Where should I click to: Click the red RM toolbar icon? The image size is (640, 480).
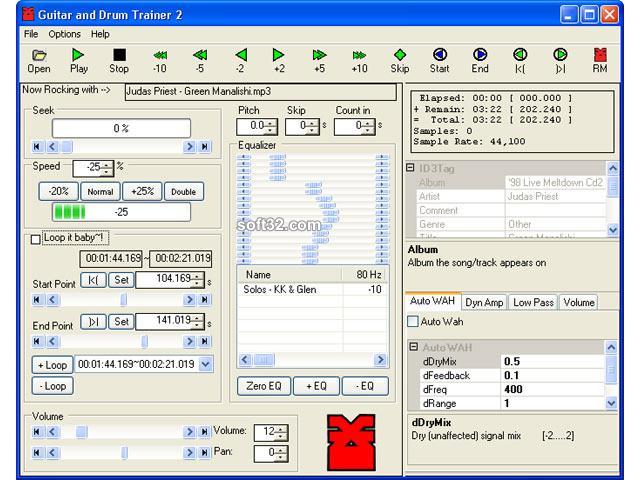point(600,61)
